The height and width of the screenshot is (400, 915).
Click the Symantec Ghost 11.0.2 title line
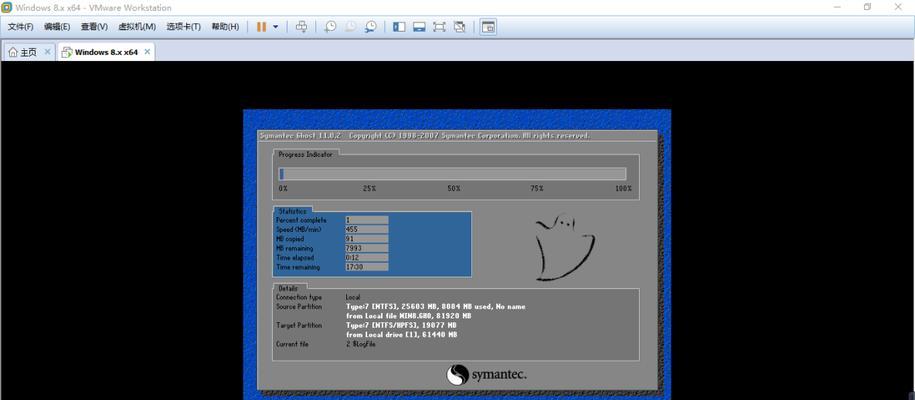425,135
